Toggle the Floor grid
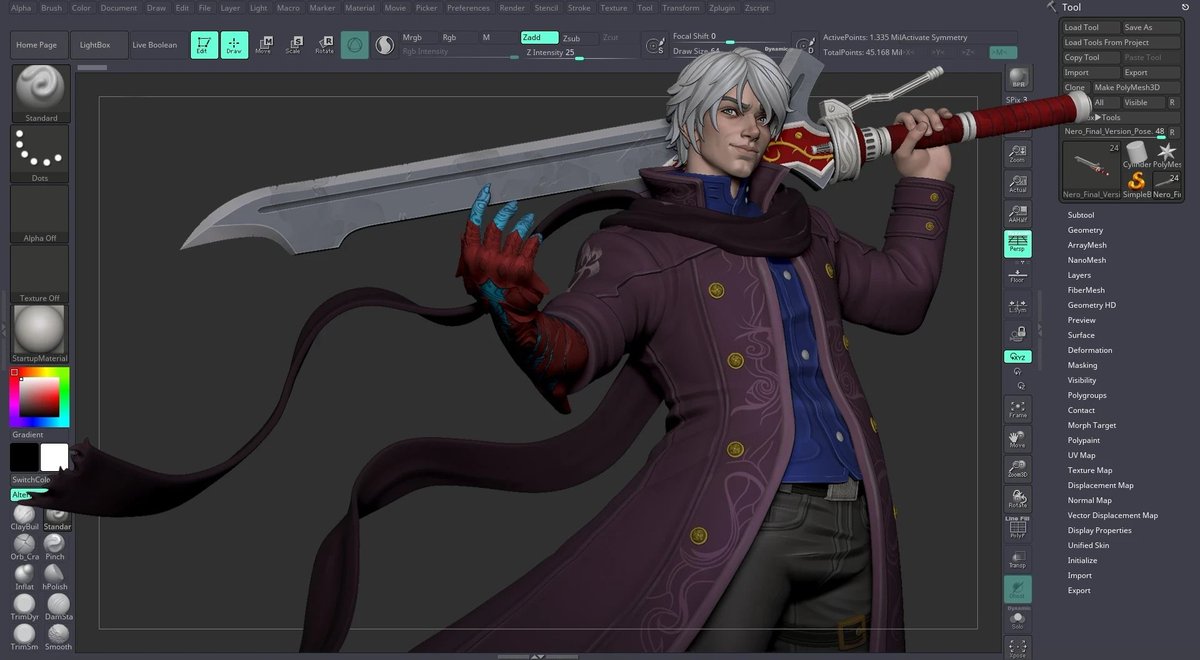The height and width of the screenshot is (660, 1200). (1018, 275)
